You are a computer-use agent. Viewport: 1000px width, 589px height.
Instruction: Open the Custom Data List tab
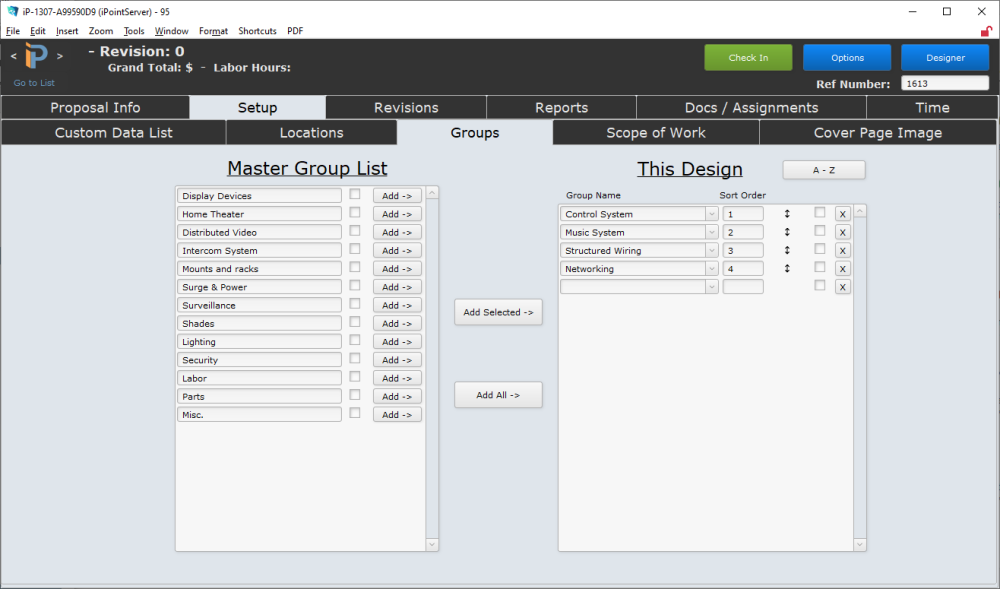(x=114, y=133)
